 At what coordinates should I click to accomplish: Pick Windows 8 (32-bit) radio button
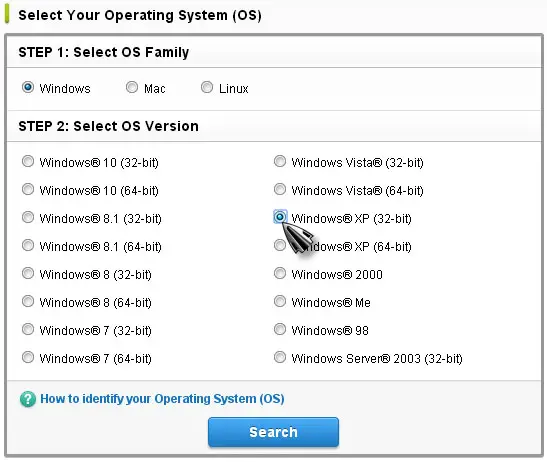pyautogui.click(x=28, y=273)
